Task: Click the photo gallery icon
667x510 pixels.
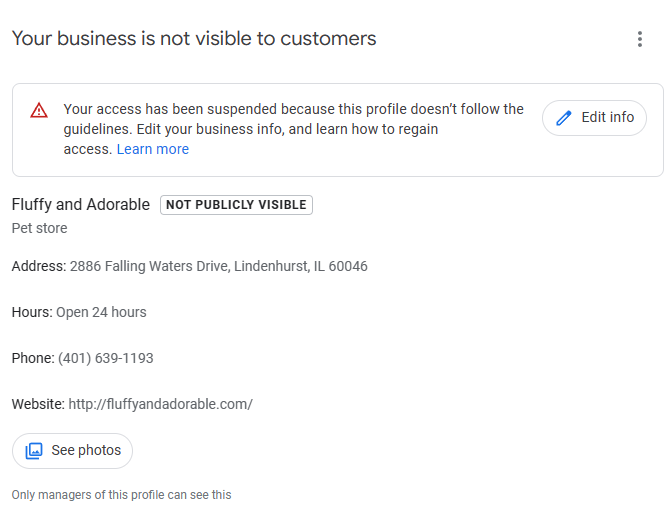Action: (34, 450)
